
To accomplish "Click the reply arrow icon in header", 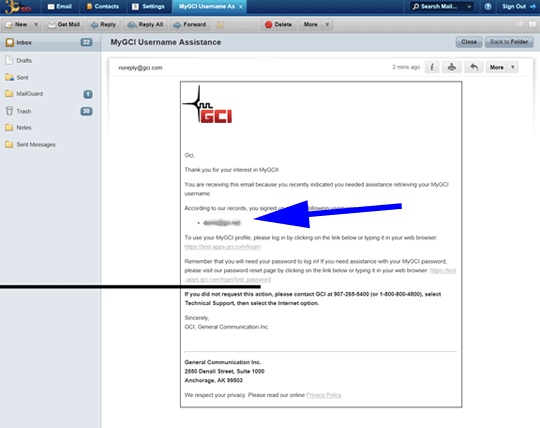I will (474, 67).
